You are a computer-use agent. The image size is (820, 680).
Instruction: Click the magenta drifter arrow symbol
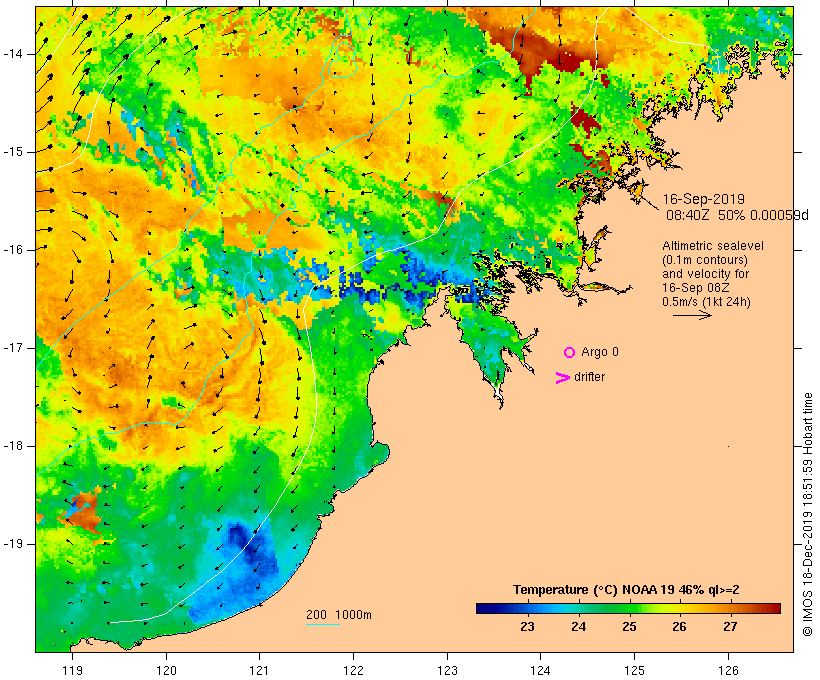coord(562,378)
